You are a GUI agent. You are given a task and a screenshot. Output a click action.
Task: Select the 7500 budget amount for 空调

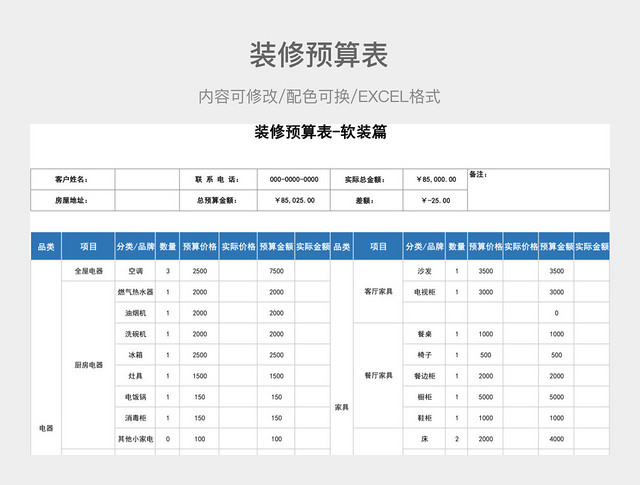276,271
